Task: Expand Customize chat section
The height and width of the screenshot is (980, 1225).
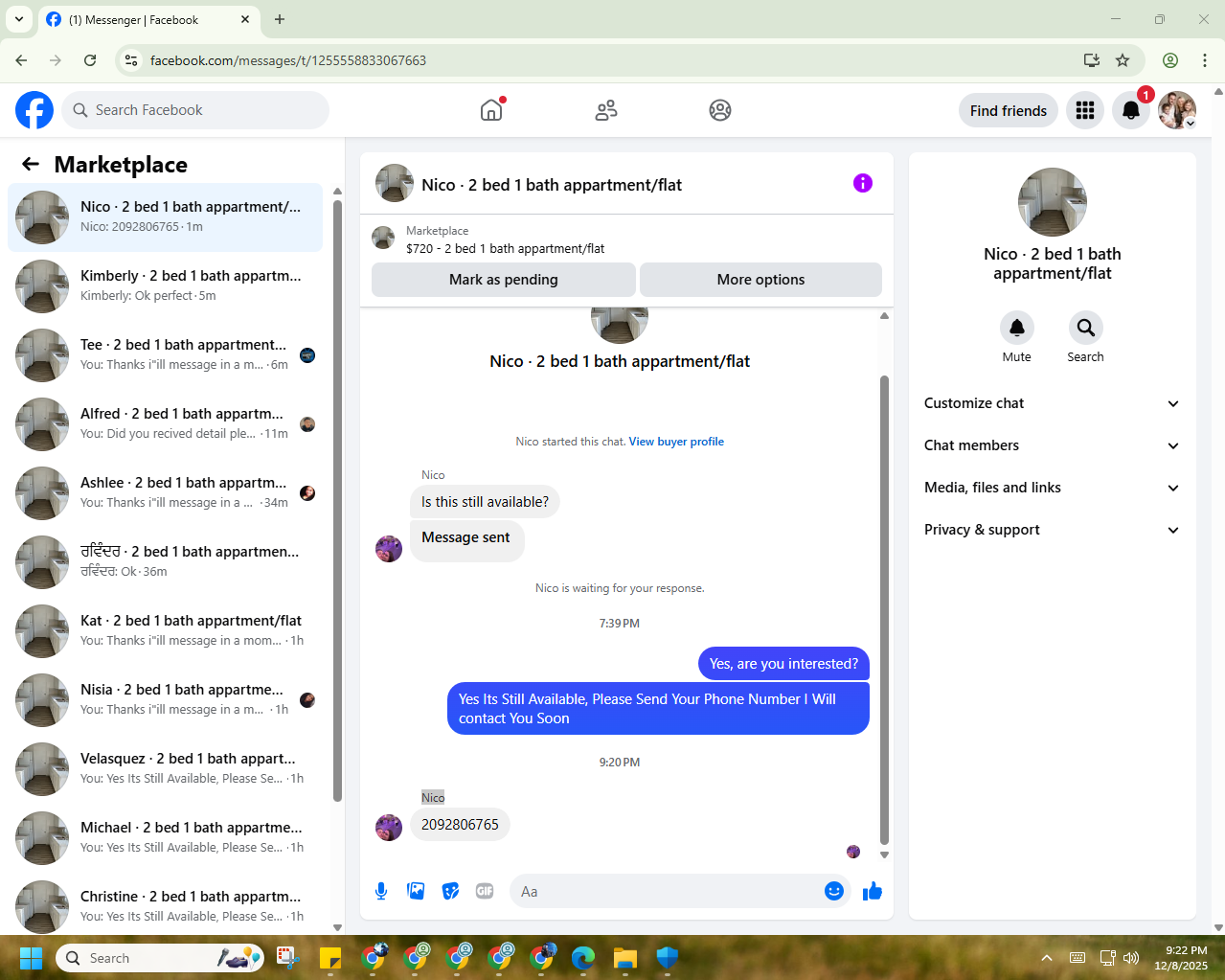Action: click(x=1052, y=403)
